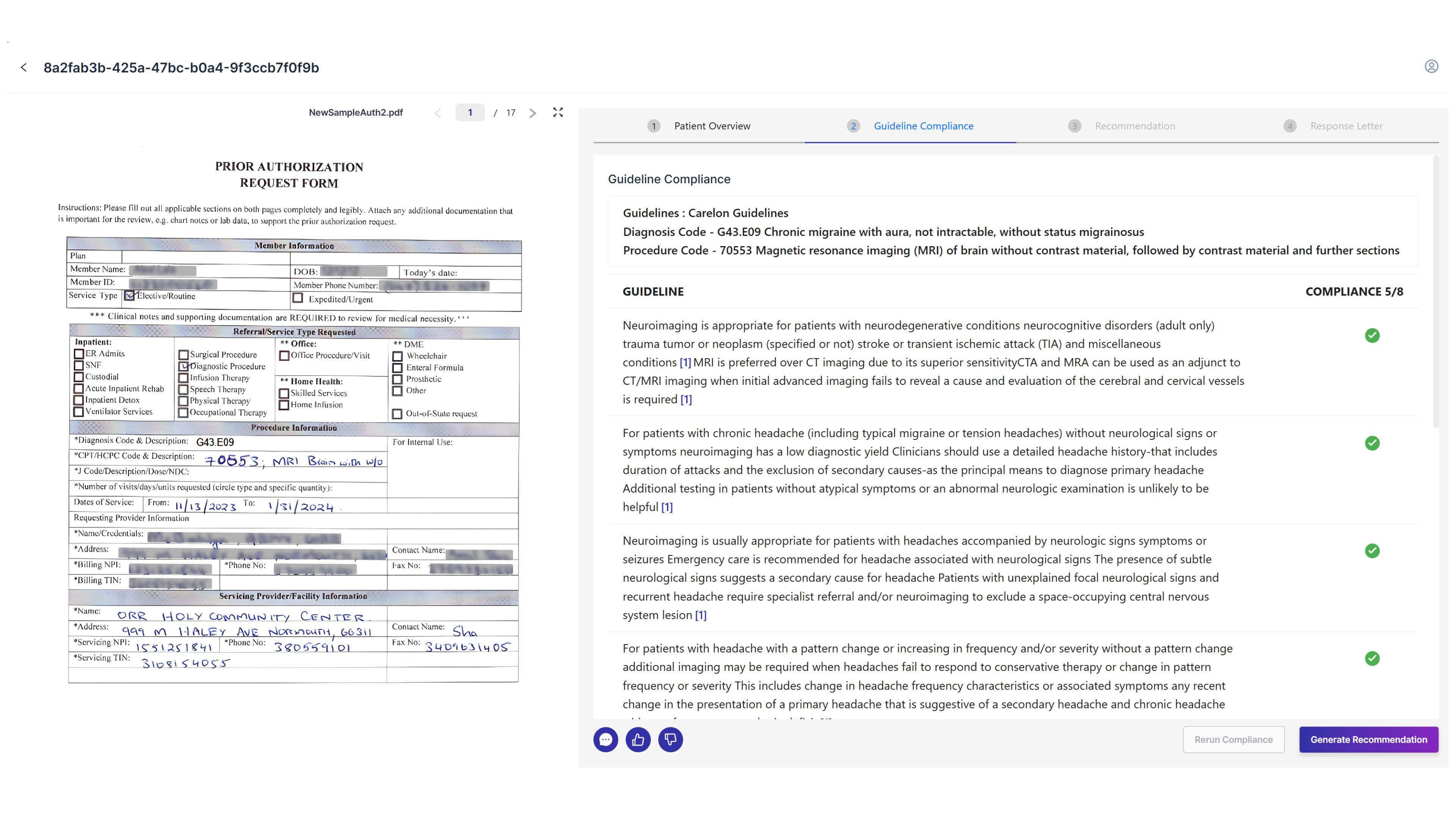Screen dimensions: 1456x819
Task: Open the chat comment bubble
Action: click(606, 739)
